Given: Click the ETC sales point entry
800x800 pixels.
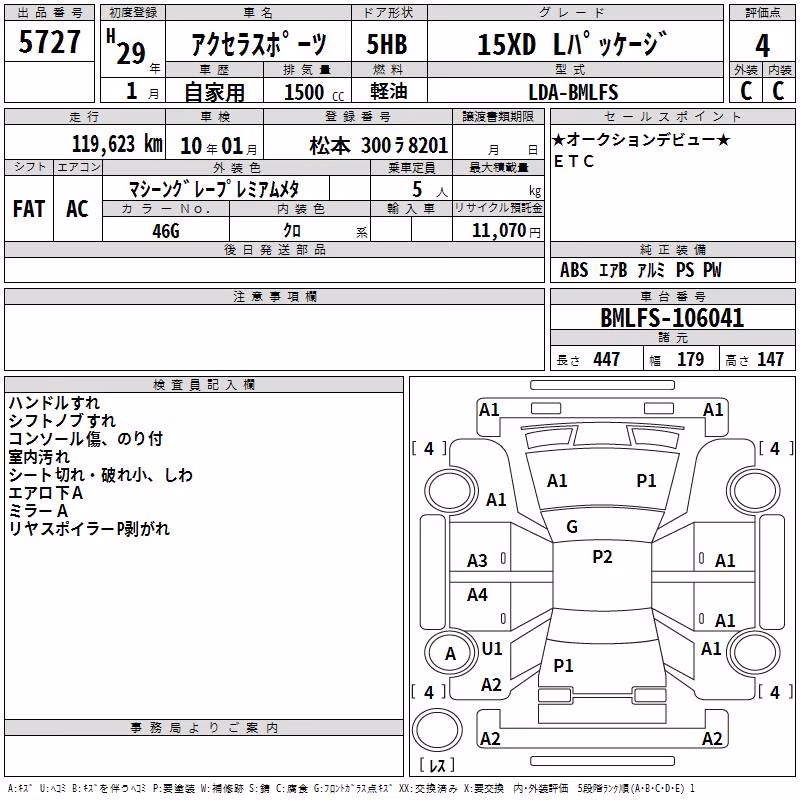Looking at the screenshot, I should [x=573, y=161].
